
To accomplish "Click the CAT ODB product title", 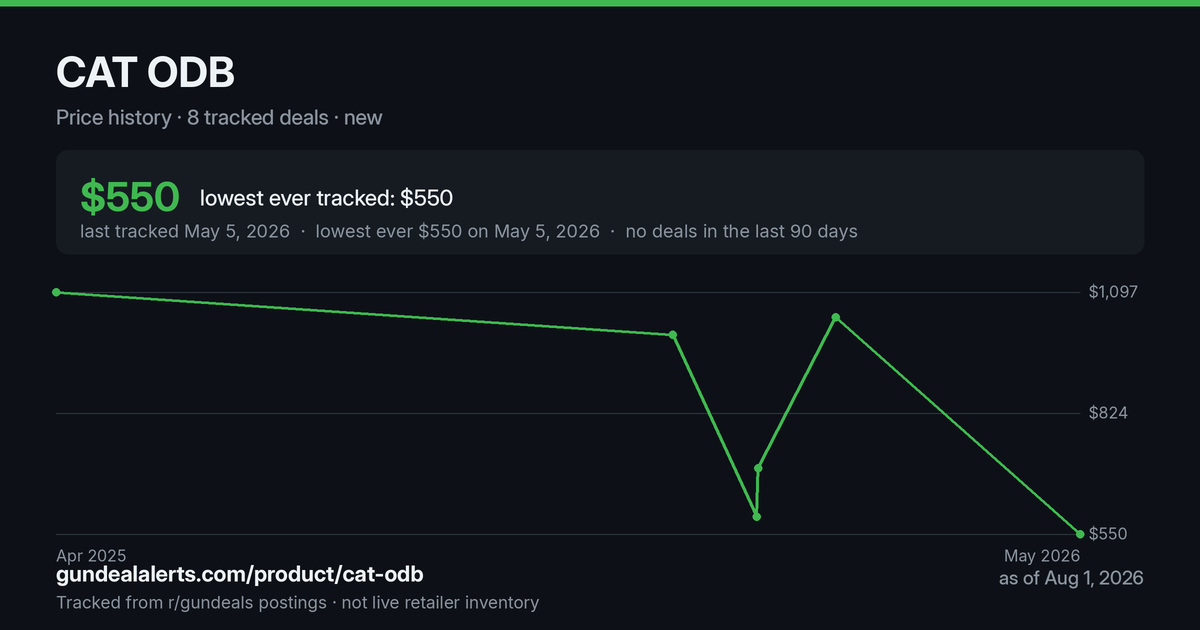I will 145,74.
